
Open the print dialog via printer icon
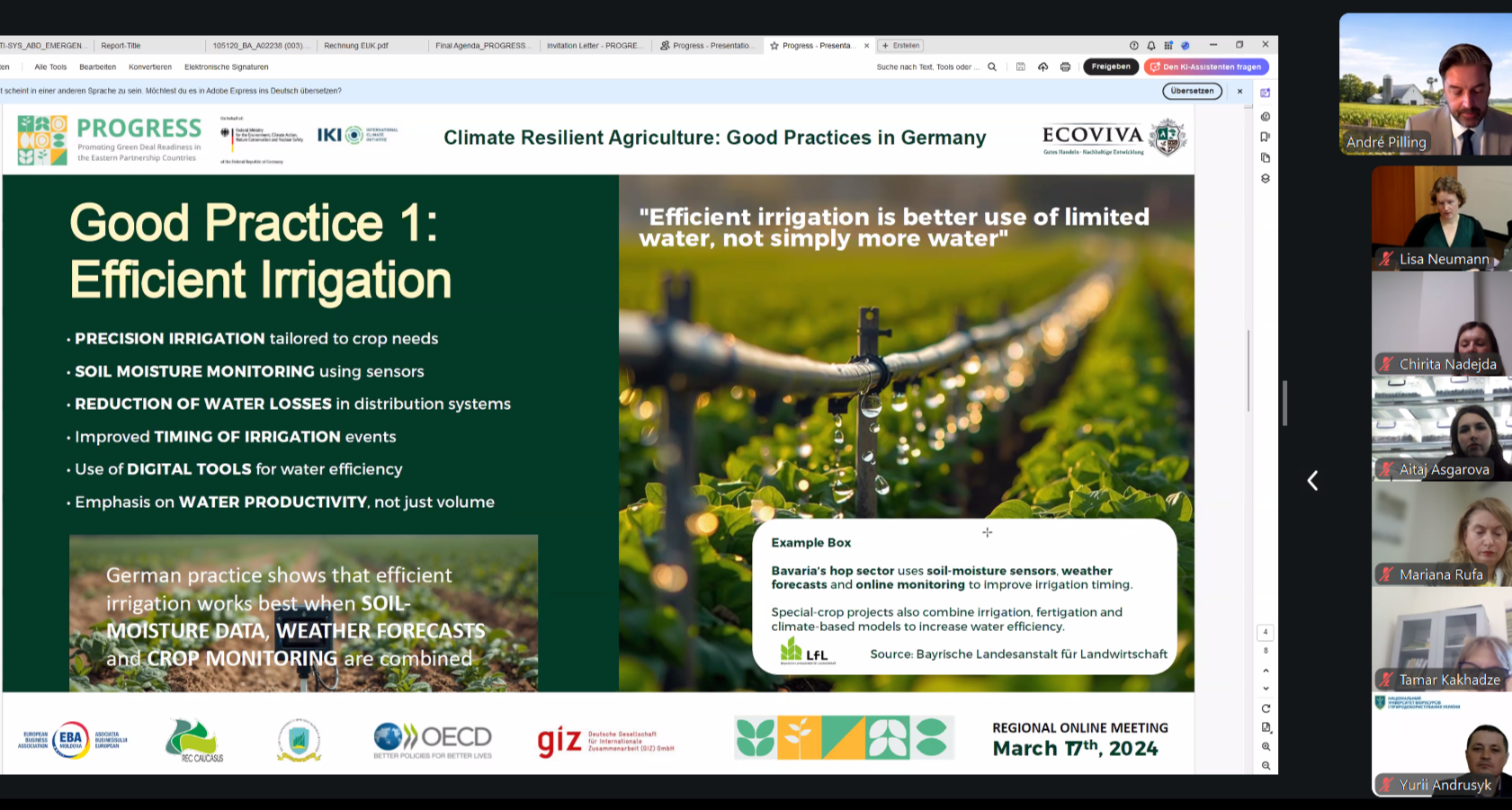[1066, 67]
